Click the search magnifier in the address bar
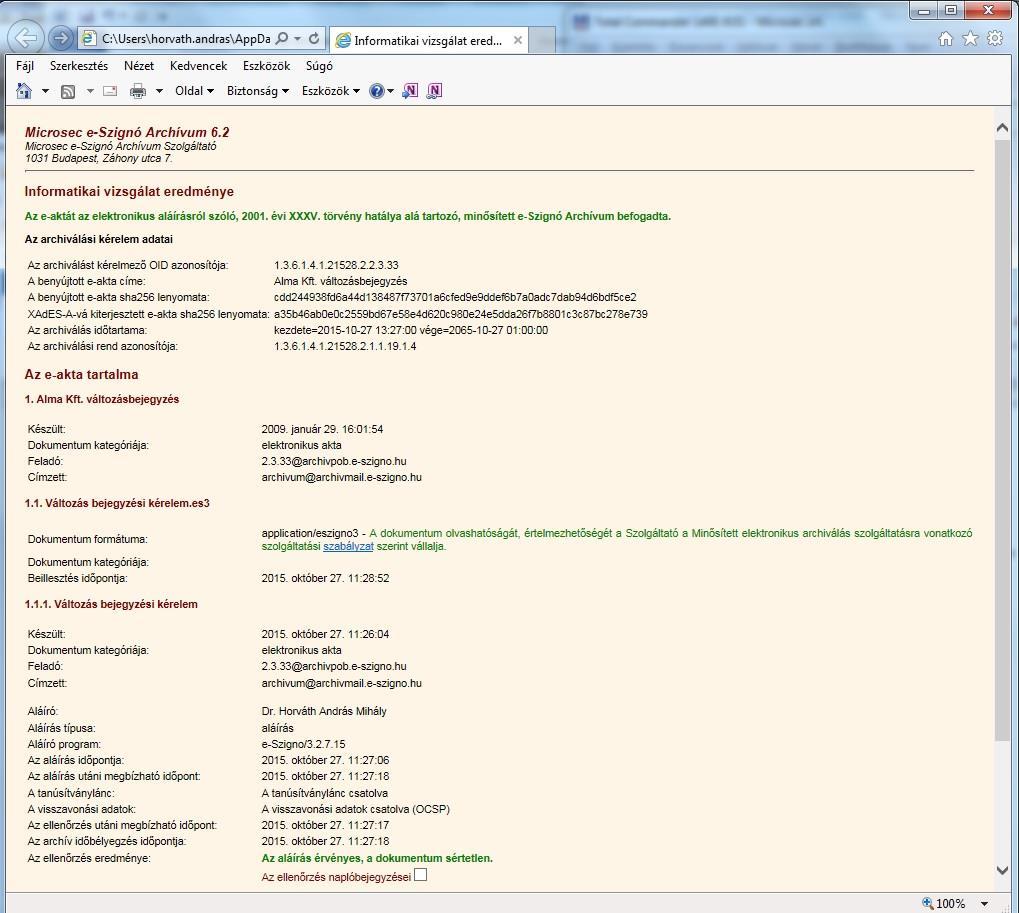 point(282,39)
